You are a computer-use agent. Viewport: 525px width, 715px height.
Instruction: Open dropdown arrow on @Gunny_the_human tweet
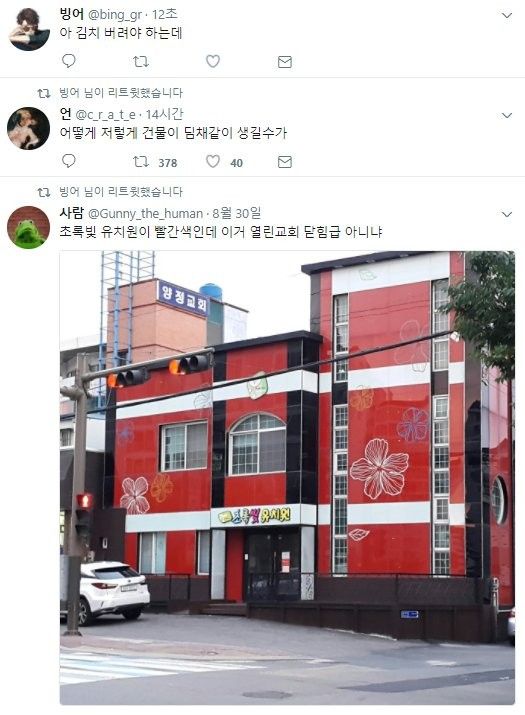(507, 214)
